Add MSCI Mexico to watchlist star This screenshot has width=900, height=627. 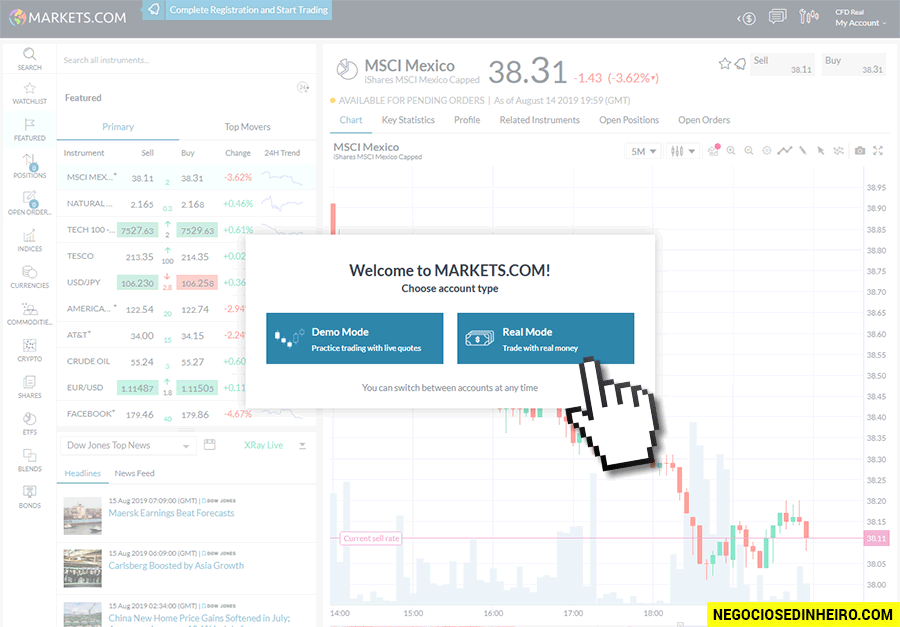[x=724, y=64]
